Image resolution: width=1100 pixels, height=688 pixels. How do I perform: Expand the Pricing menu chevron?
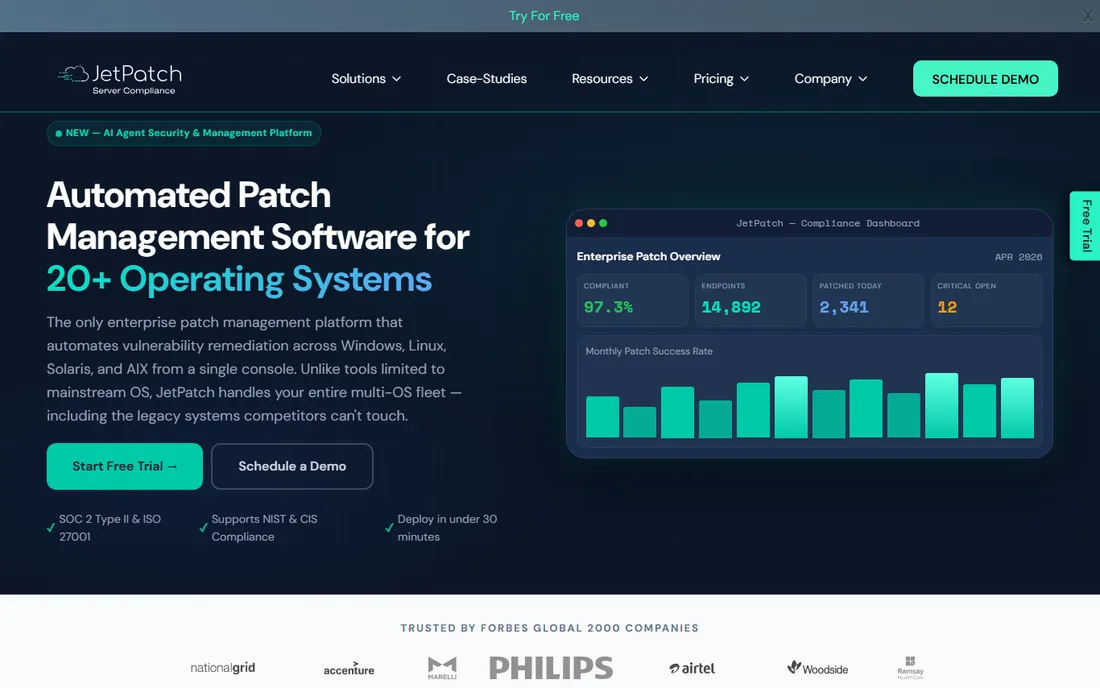[x=744, y=79]
